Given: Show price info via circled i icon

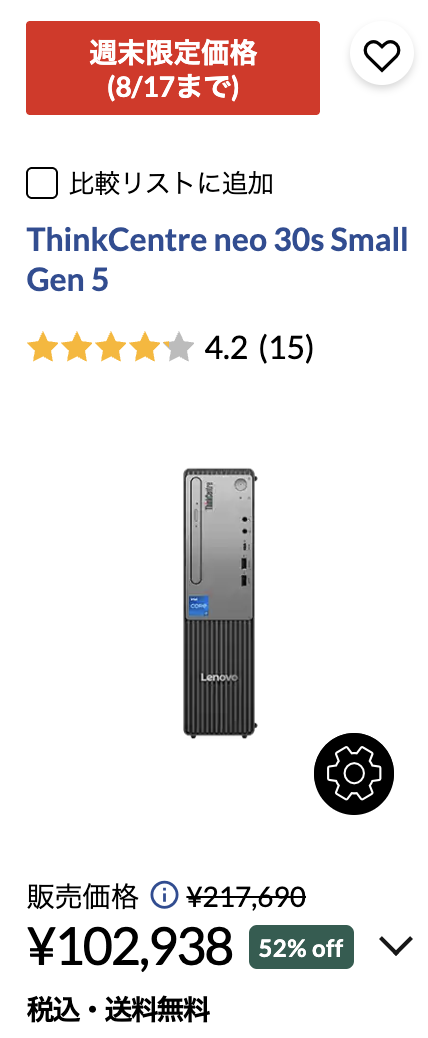Looking at the screenshot, I should [164, 896].
